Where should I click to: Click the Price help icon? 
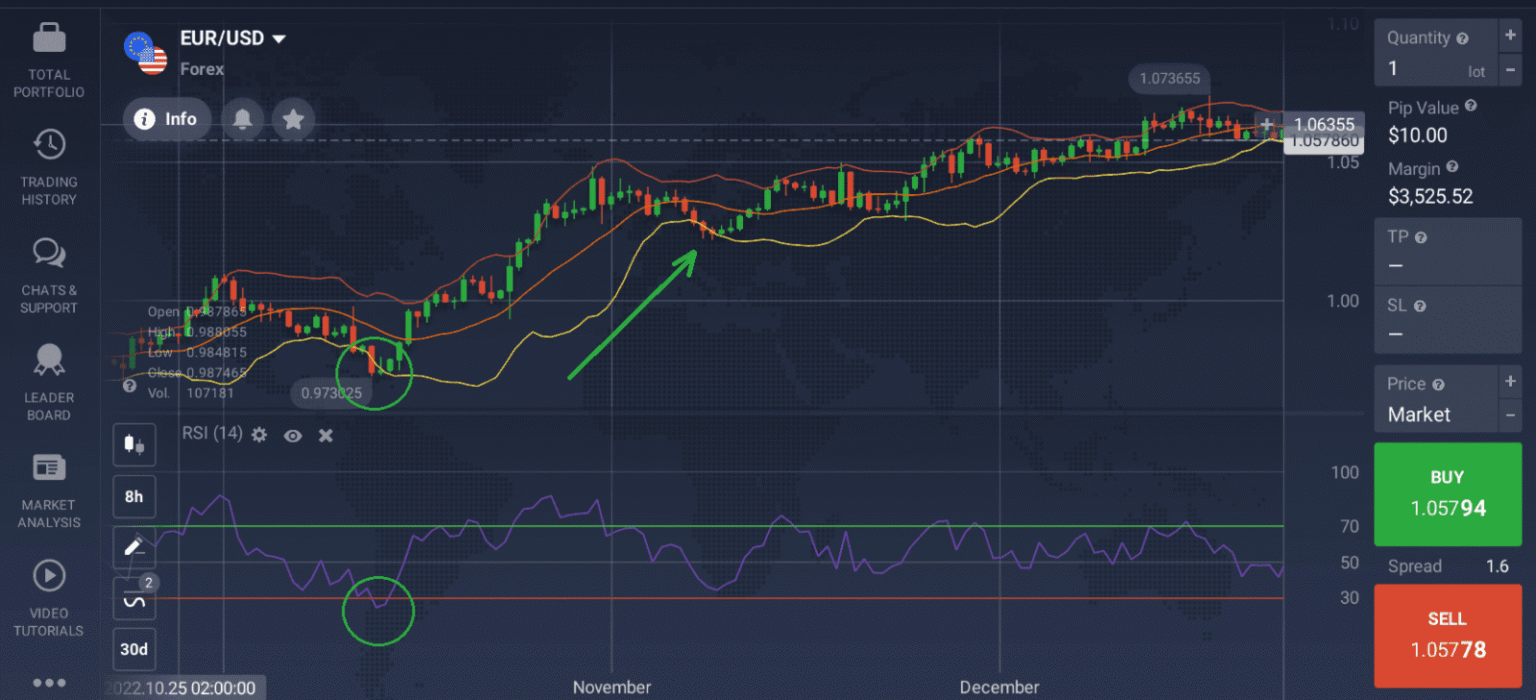click(x=1438, y=385)
